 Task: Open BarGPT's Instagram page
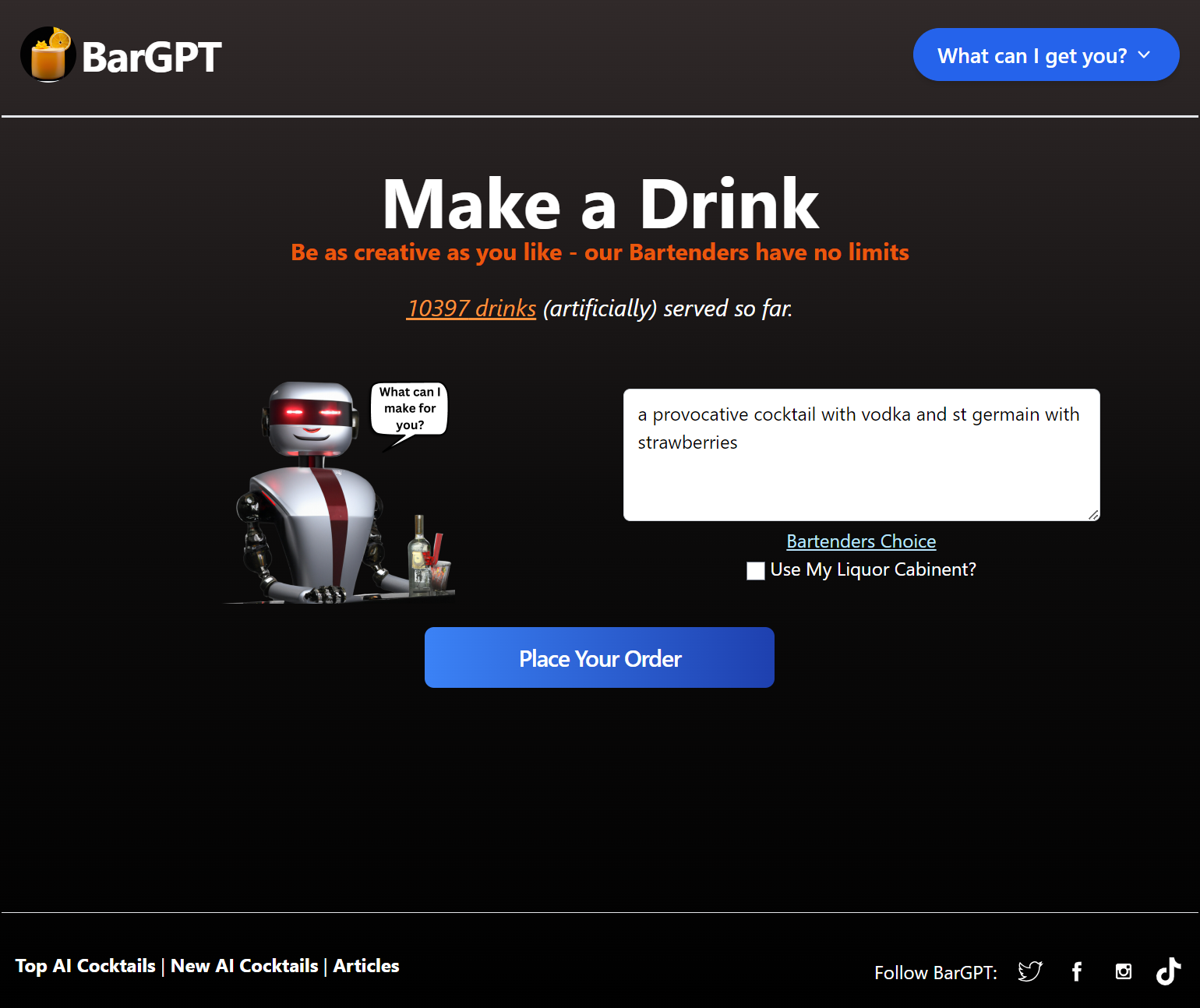1123,971
